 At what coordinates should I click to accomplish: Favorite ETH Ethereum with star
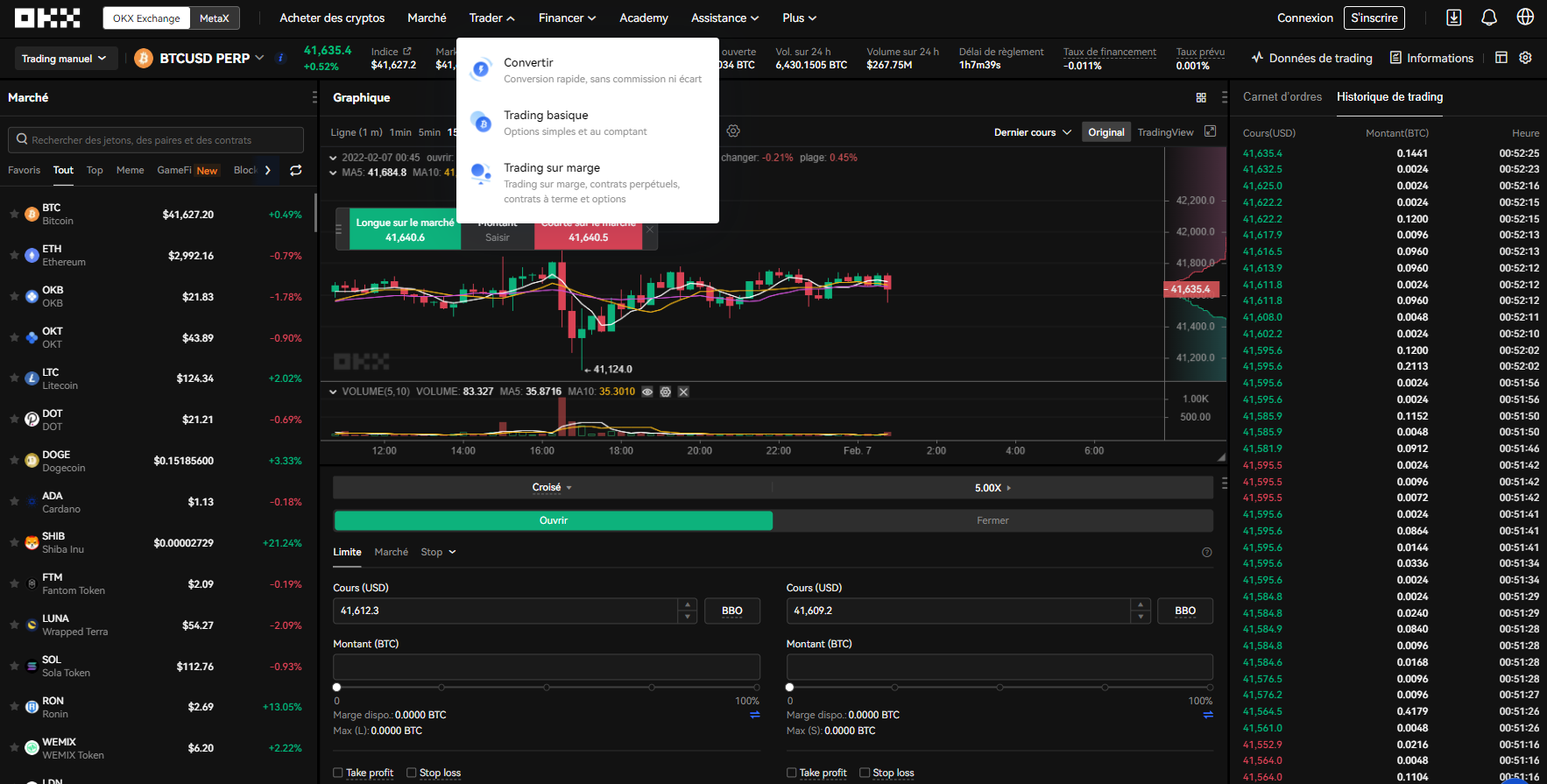coord(14,255)
